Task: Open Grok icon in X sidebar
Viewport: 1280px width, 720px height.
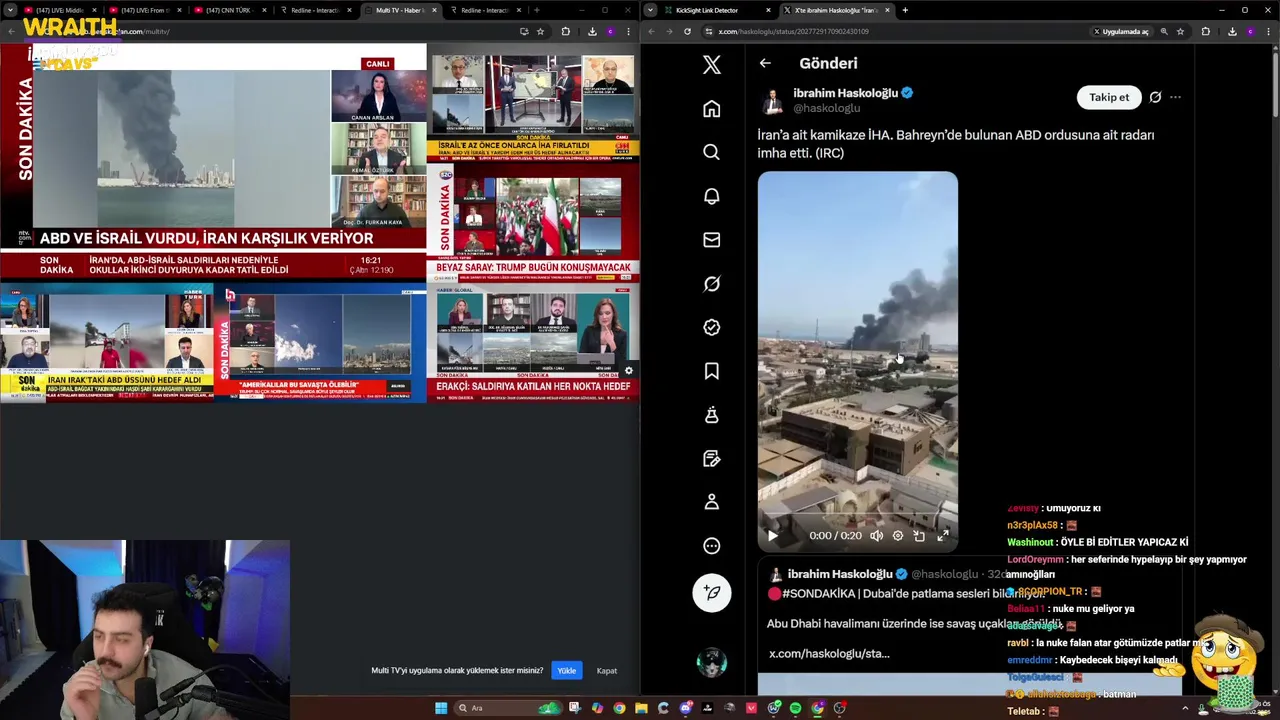Action: click(711, 284)
